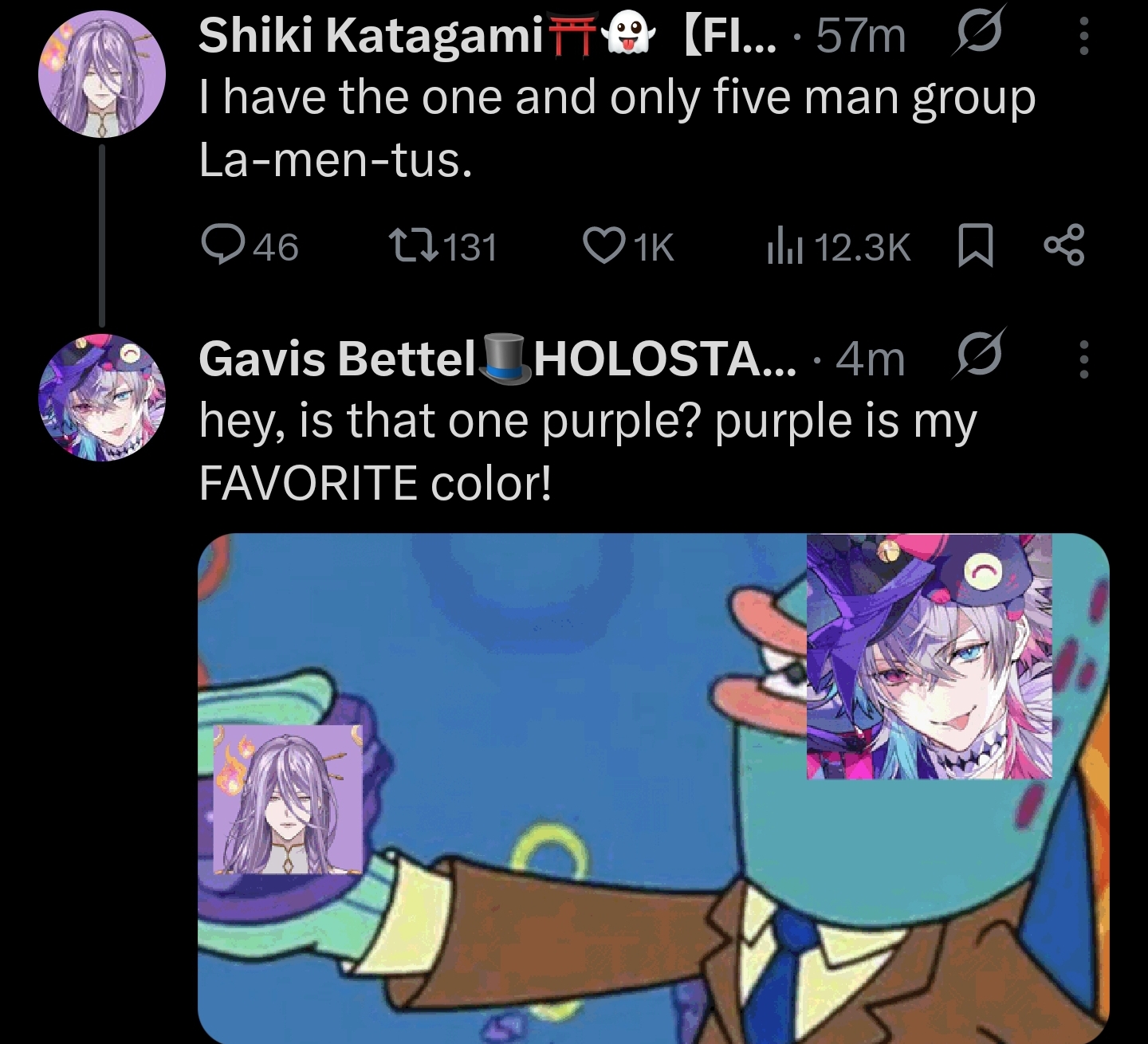1148x1044 pixels.
Task: Bookmark Shiki Katagami's tweet
Action: point(974,246)
